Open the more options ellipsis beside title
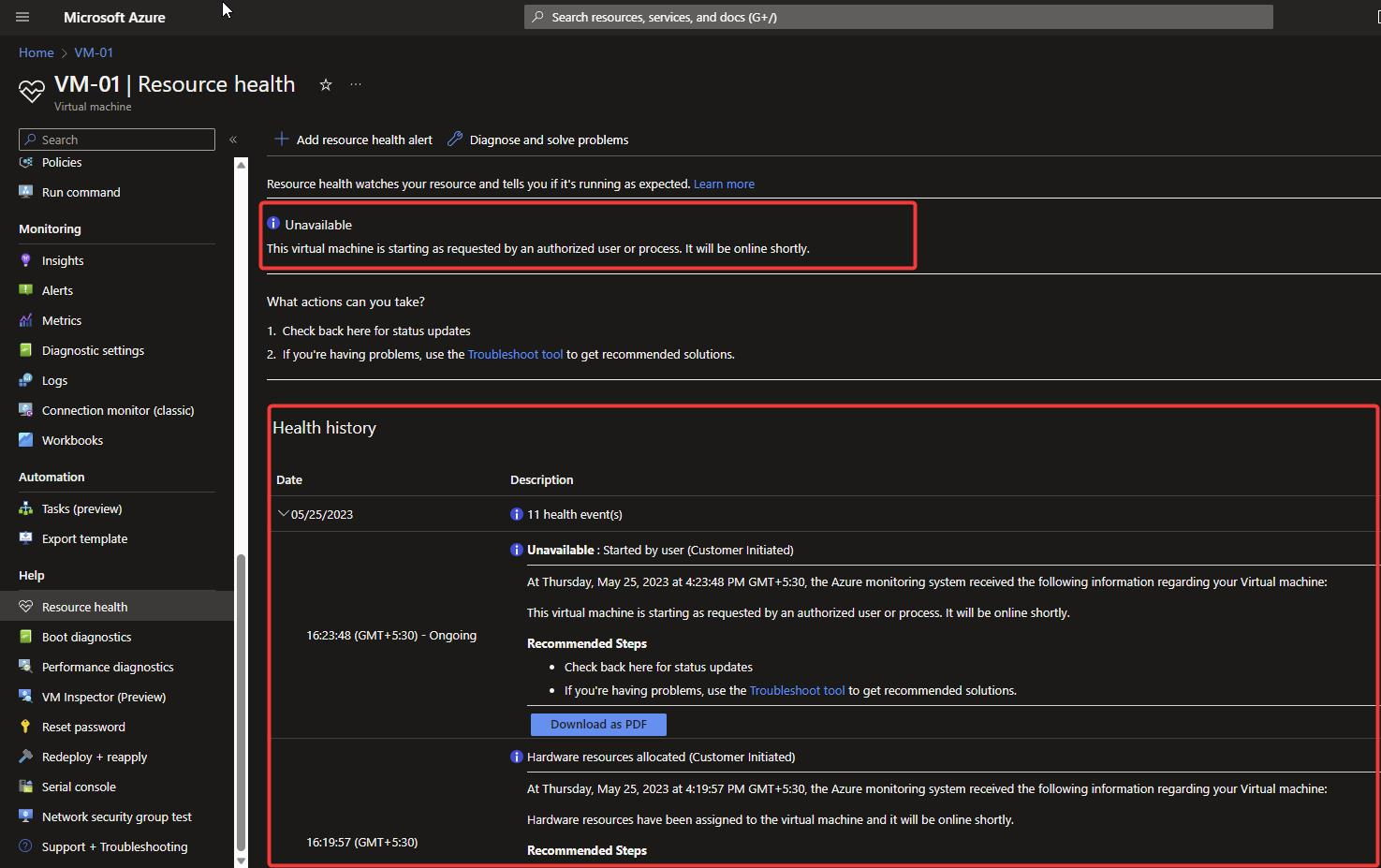The image size is (1381, 868). [x=356, y=84]
